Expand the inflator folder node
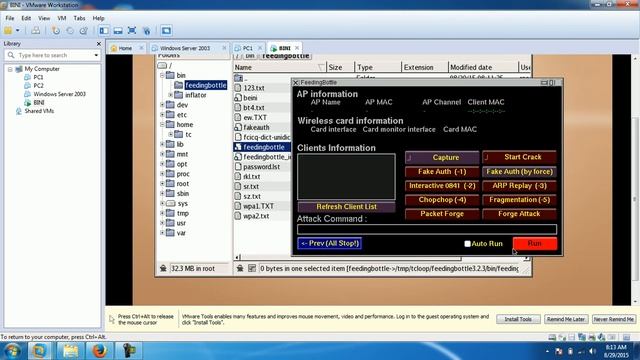The height and width of the screenshot is (360, 640). 170,95
